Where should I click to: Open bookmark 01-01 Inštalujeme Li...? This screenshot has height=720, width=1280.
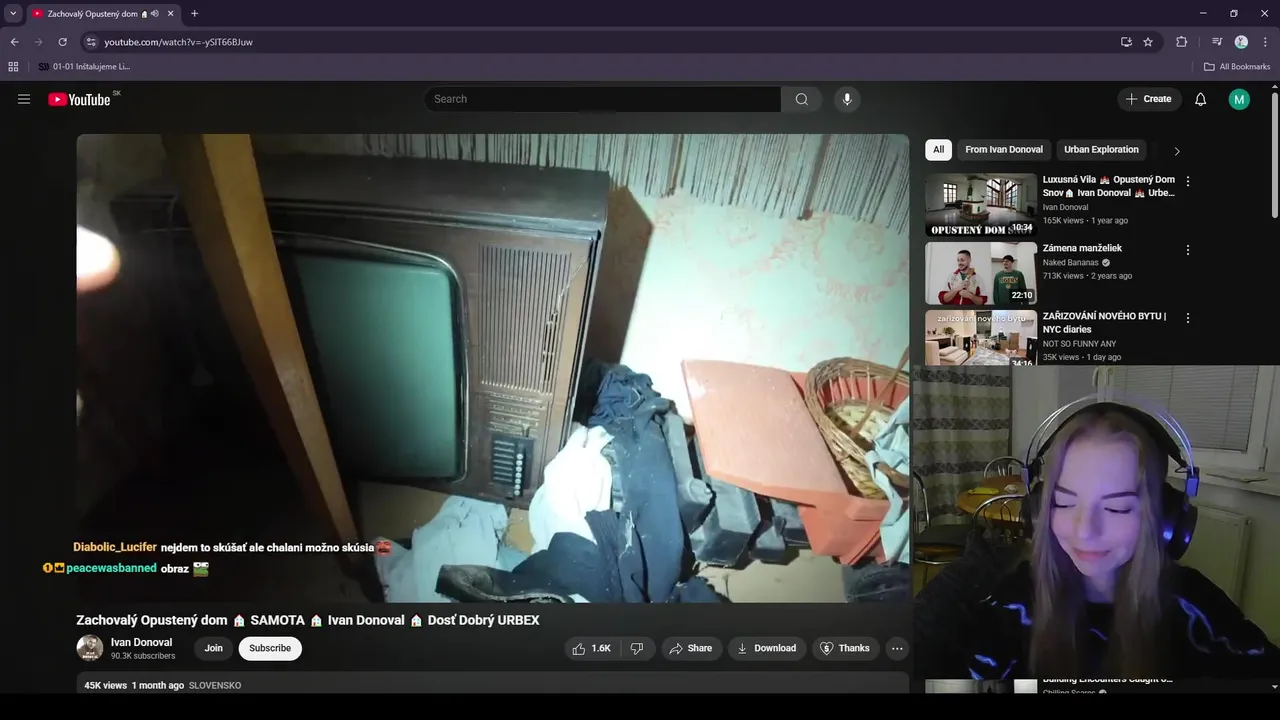click(x=84, y=67)
